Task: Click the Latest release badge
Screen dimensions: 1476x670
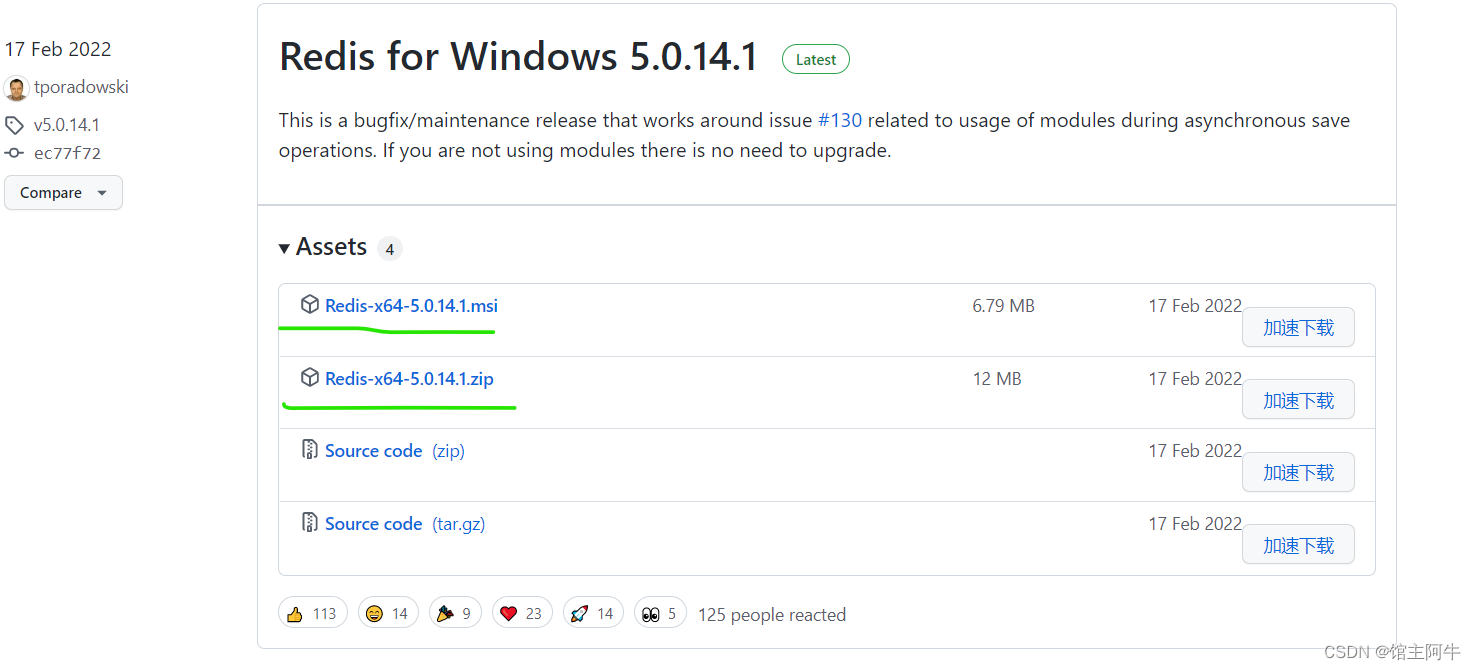Action: (x=816, y=60)
